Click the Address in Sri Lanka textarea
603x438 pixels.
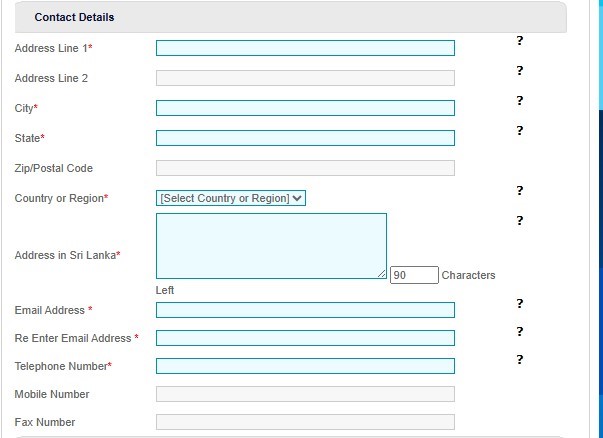(271, 245)
